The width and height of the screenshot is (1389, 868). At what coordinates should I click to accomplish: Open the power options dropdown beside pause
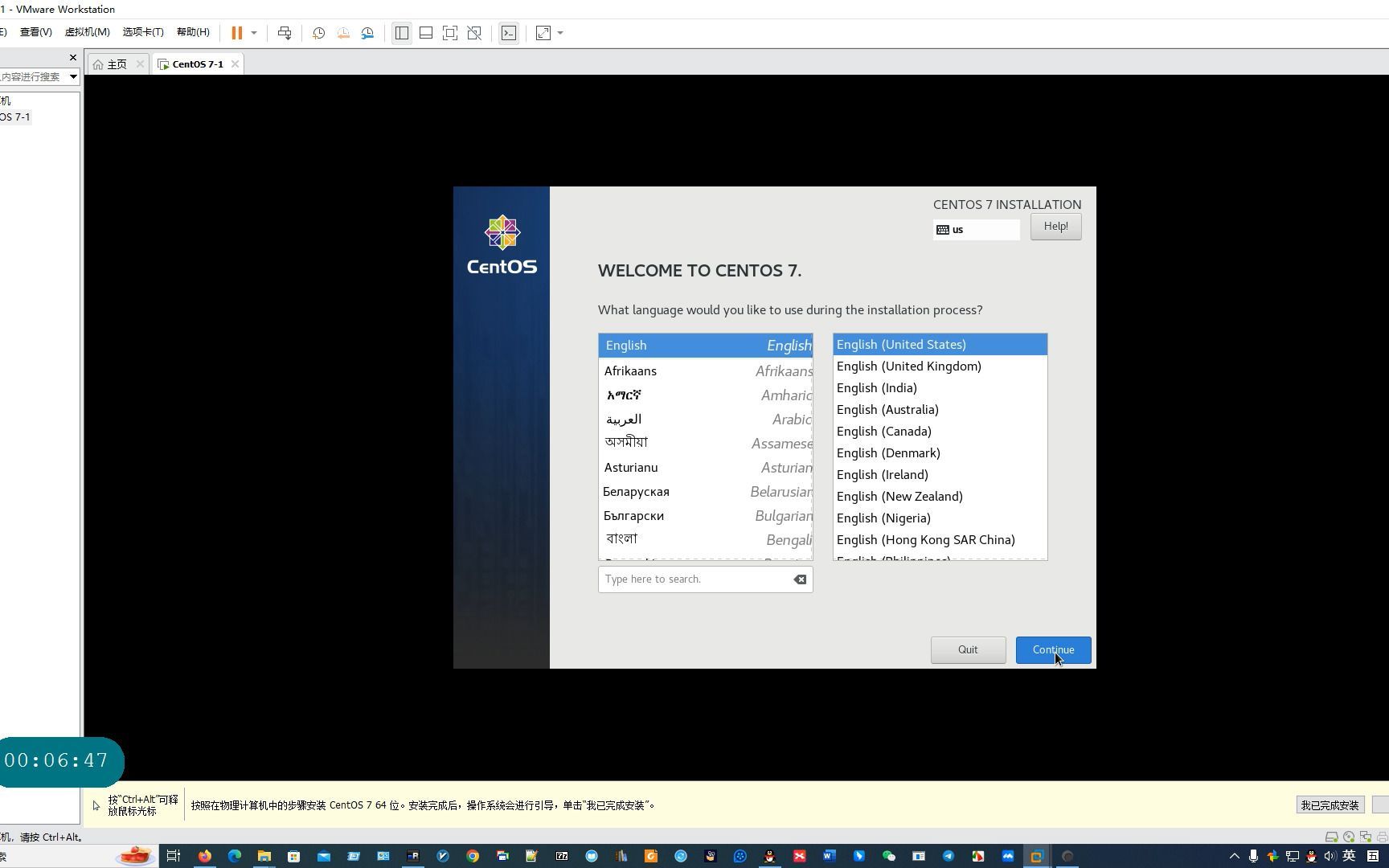click(x=254, y=33)
